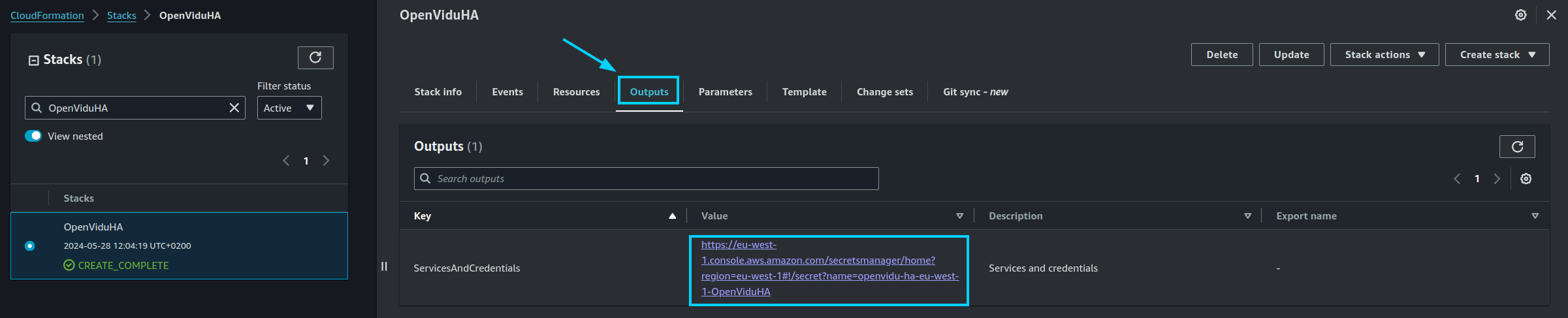
Task: Open outputs table preferences gear
Action: [1526, 179]
